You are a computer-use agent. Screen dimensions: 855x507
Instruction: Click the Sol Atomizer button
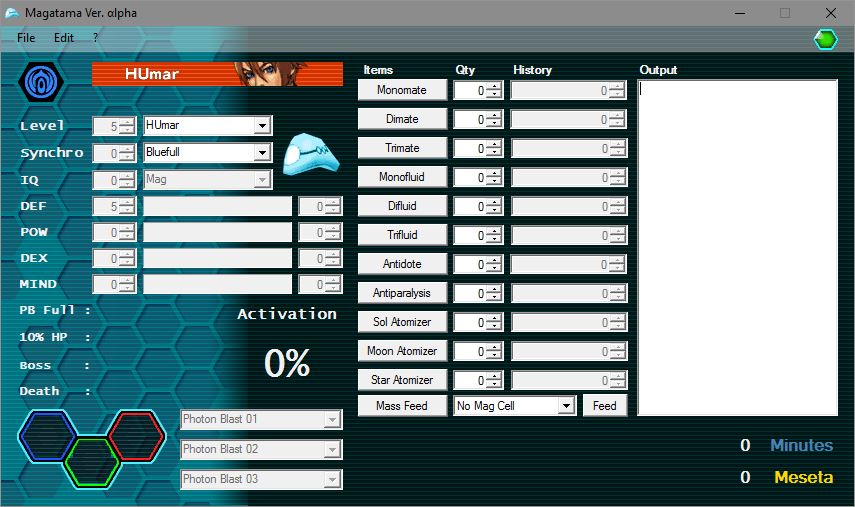[402, 322]
